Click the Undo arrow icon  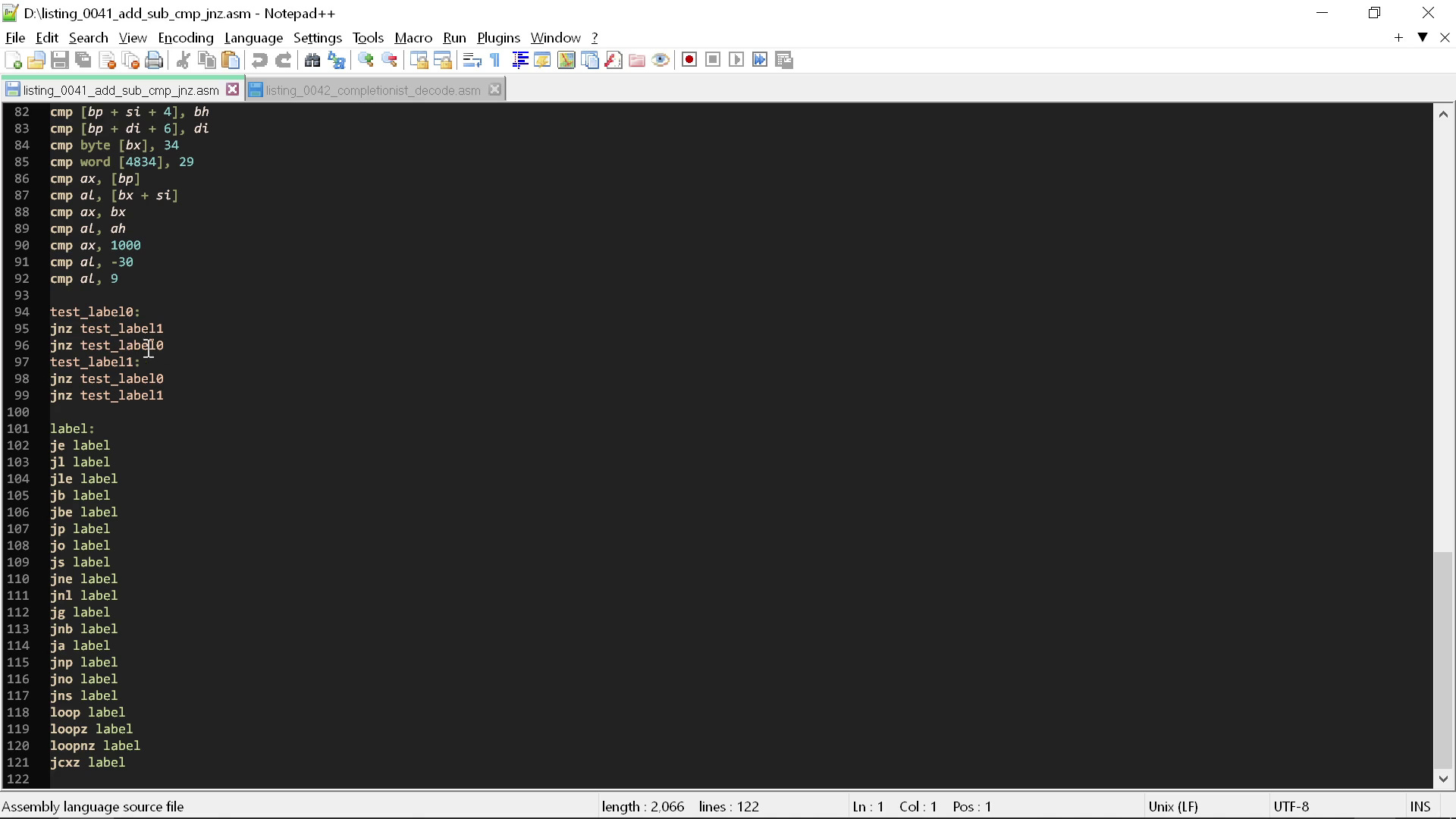point(259,61)
